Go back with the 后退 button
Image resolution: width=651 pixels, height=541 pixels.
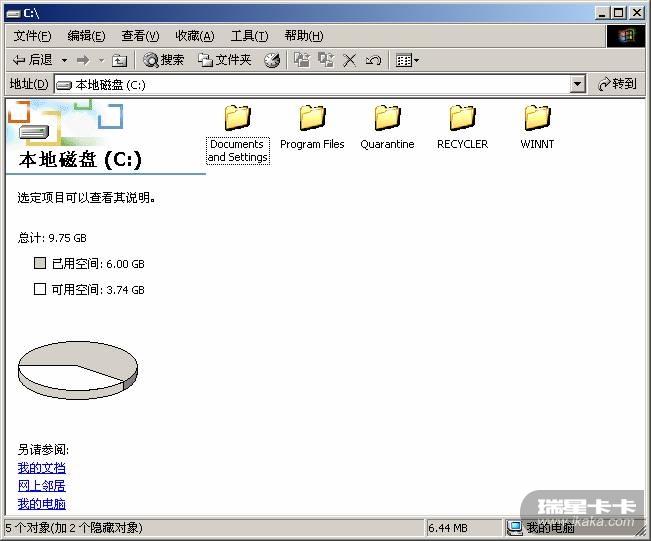pyautogui.click(x=32, y=60)
